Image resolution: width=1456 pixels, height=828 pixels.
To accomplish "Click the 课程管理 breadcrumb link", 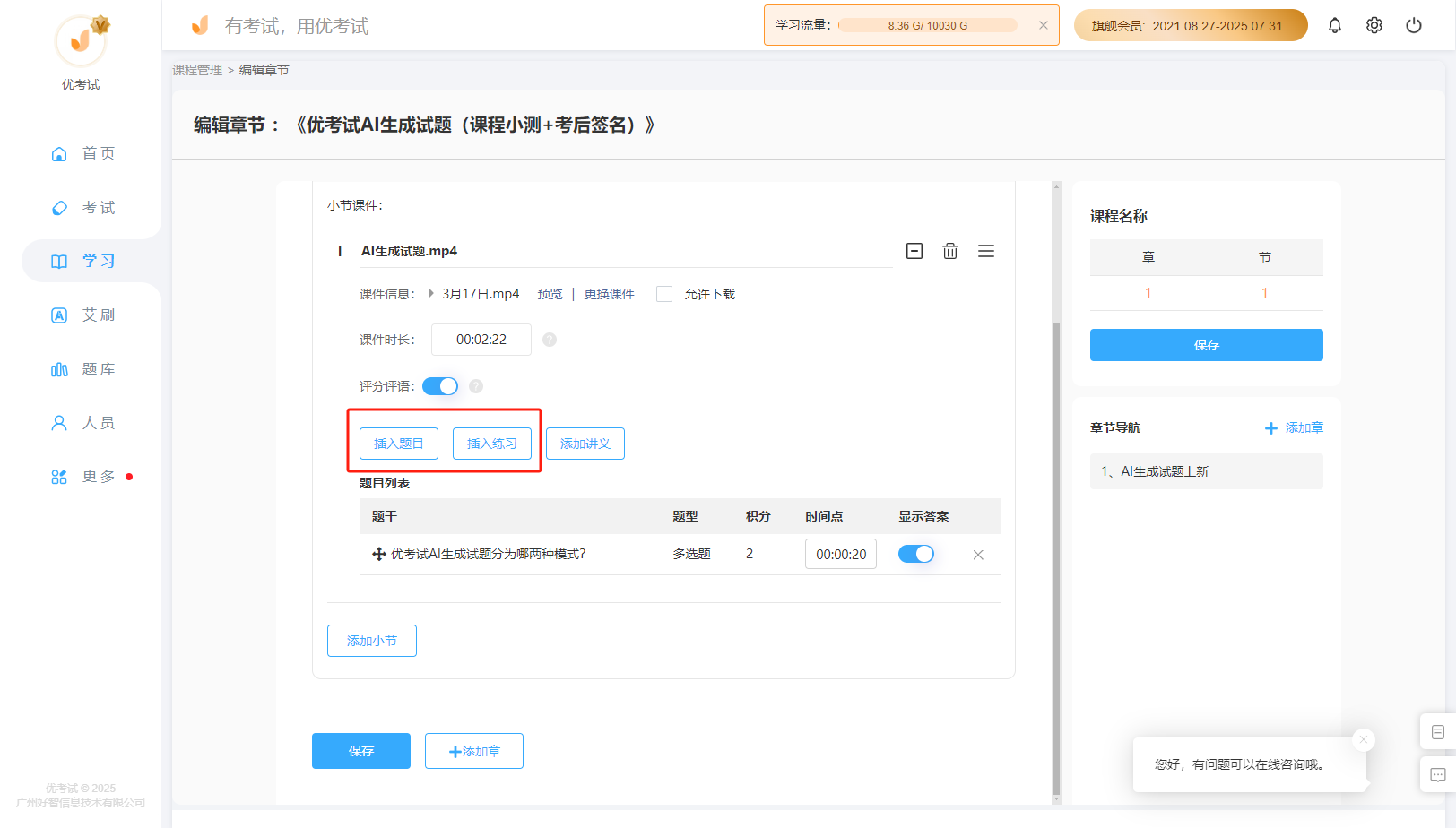I will click(x=197, y=70).
